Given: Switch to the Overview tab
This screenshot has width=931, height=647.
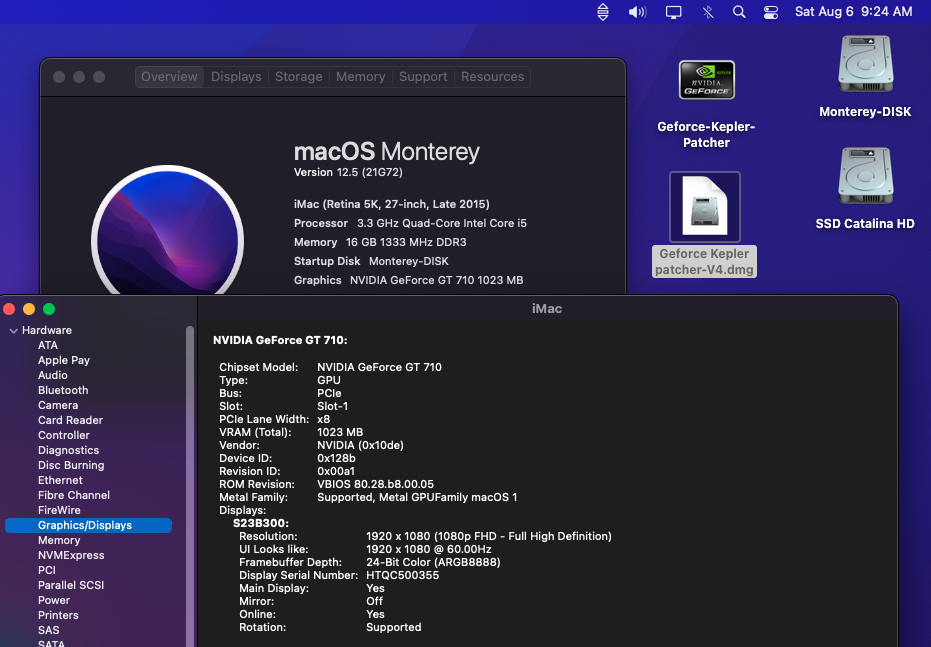Looking at the screenshot, I should (x=169, y=77).
